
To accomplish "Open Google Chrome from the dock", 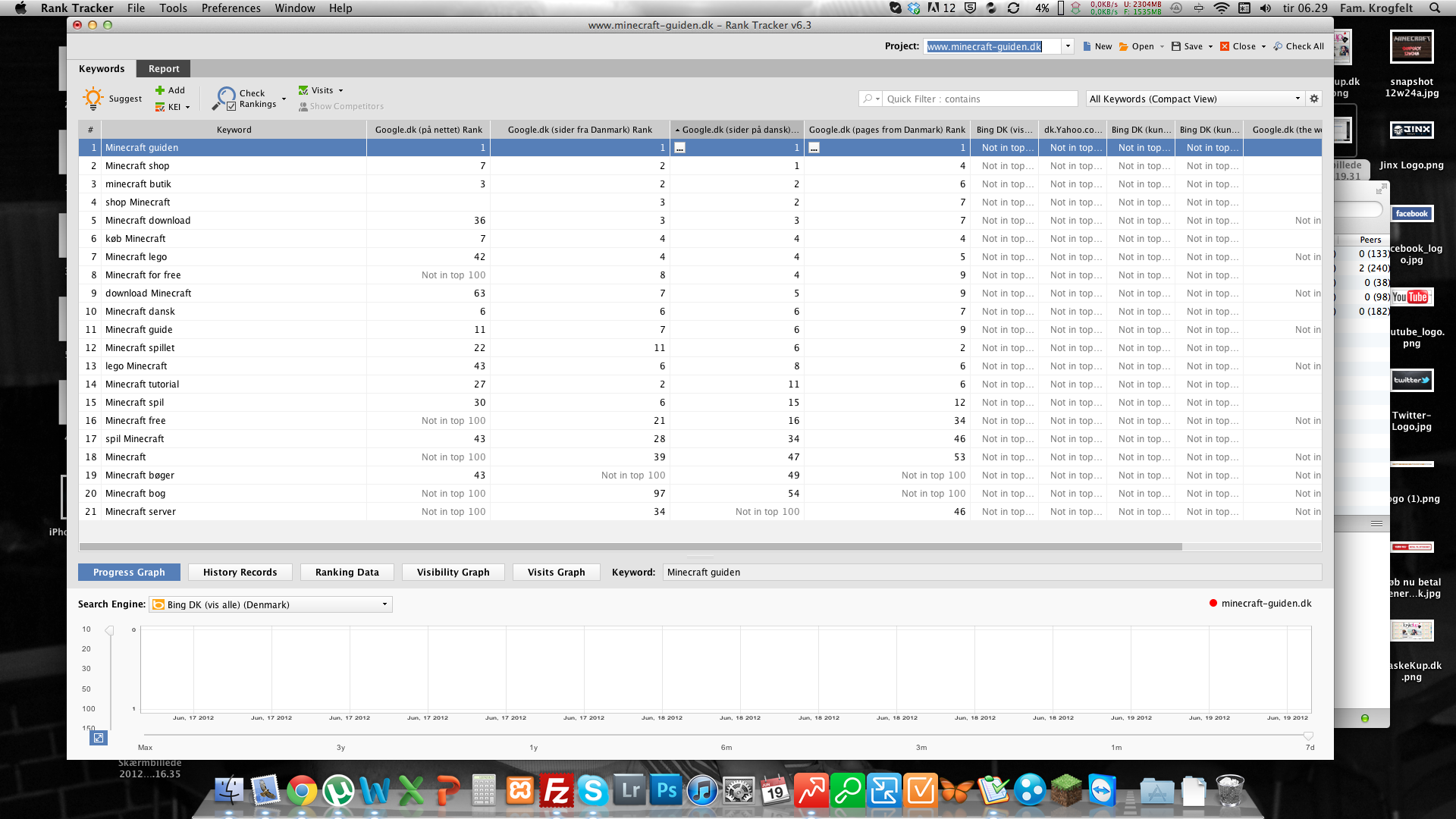I will point(302,791).
